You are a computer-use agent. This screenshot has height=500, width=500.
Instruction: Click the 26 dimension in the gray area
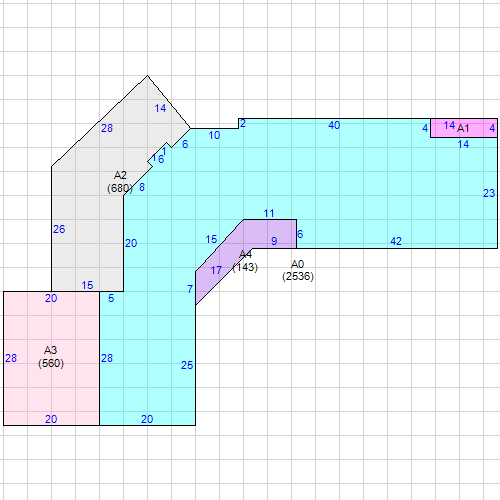click(x=59, y=229)
